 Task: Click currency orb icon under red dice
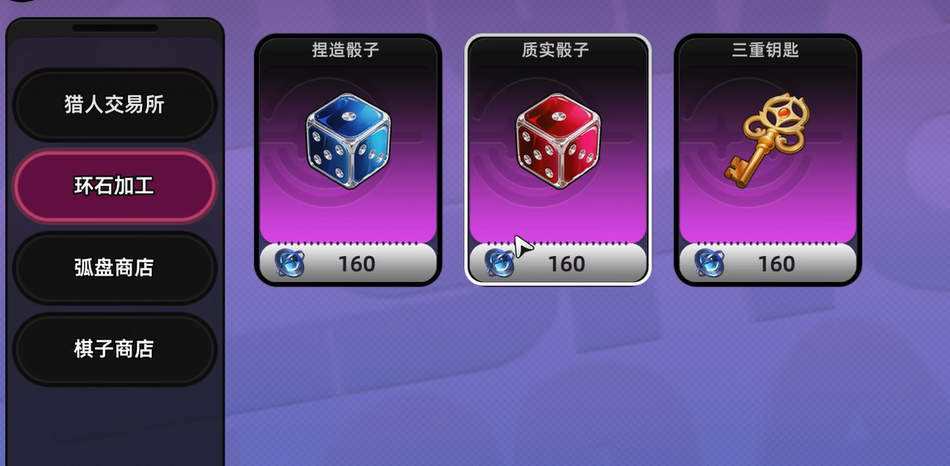point(499,264)
